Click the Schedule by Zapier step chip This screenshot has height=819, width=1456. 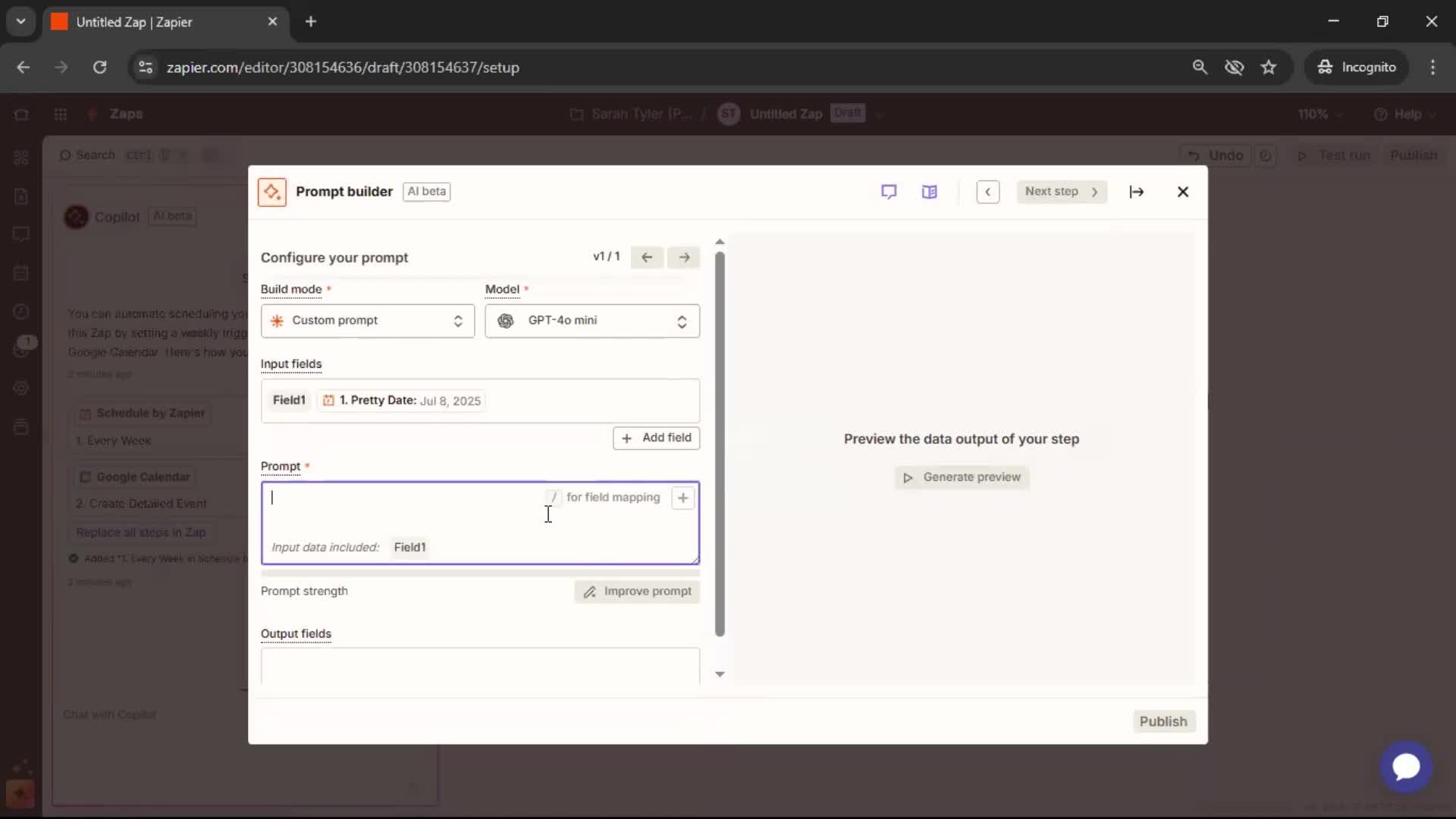(143, 413)
